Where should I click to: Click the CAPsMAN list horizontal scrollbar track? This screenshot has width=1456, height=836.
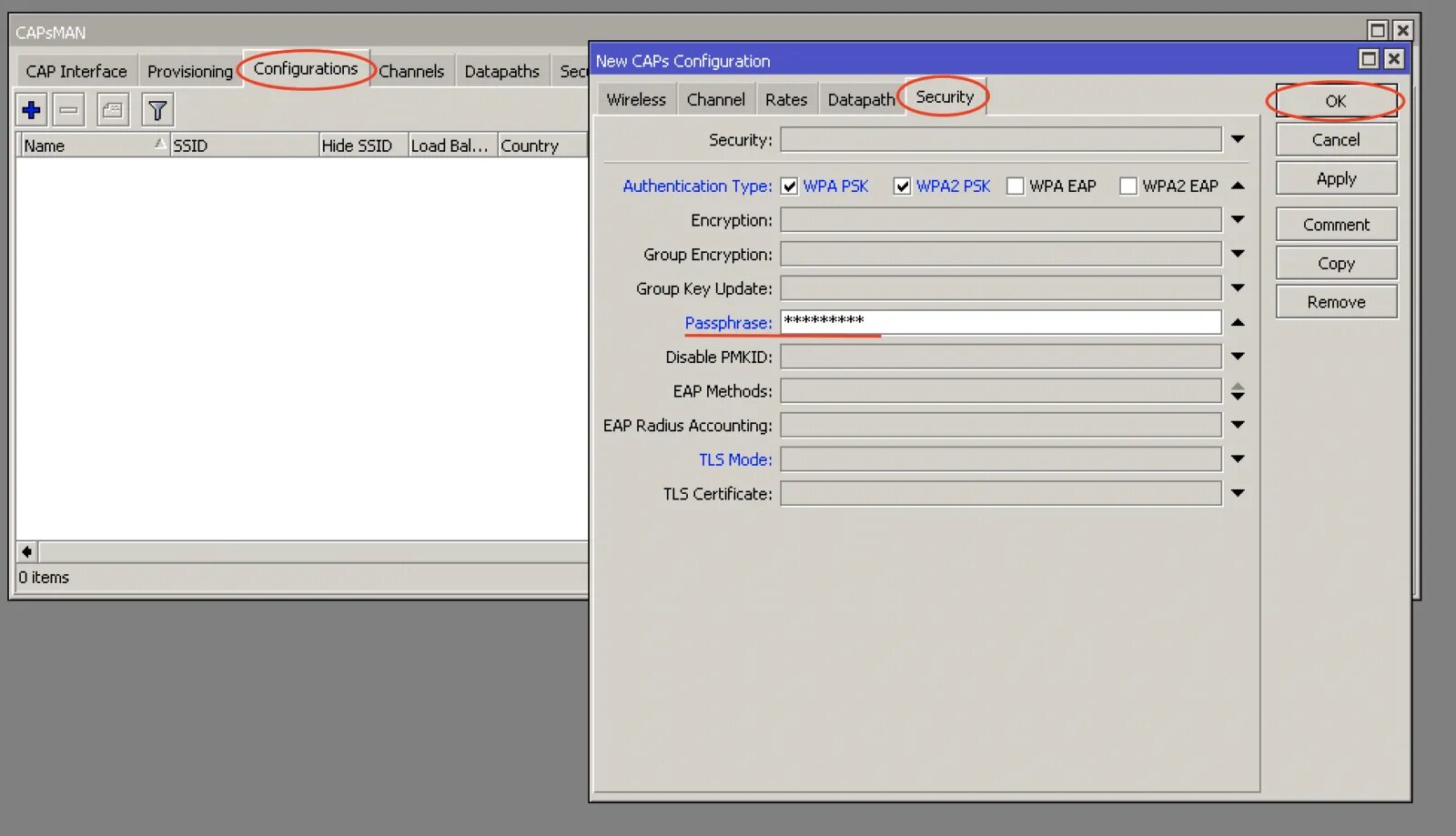[x=313, y=551]
